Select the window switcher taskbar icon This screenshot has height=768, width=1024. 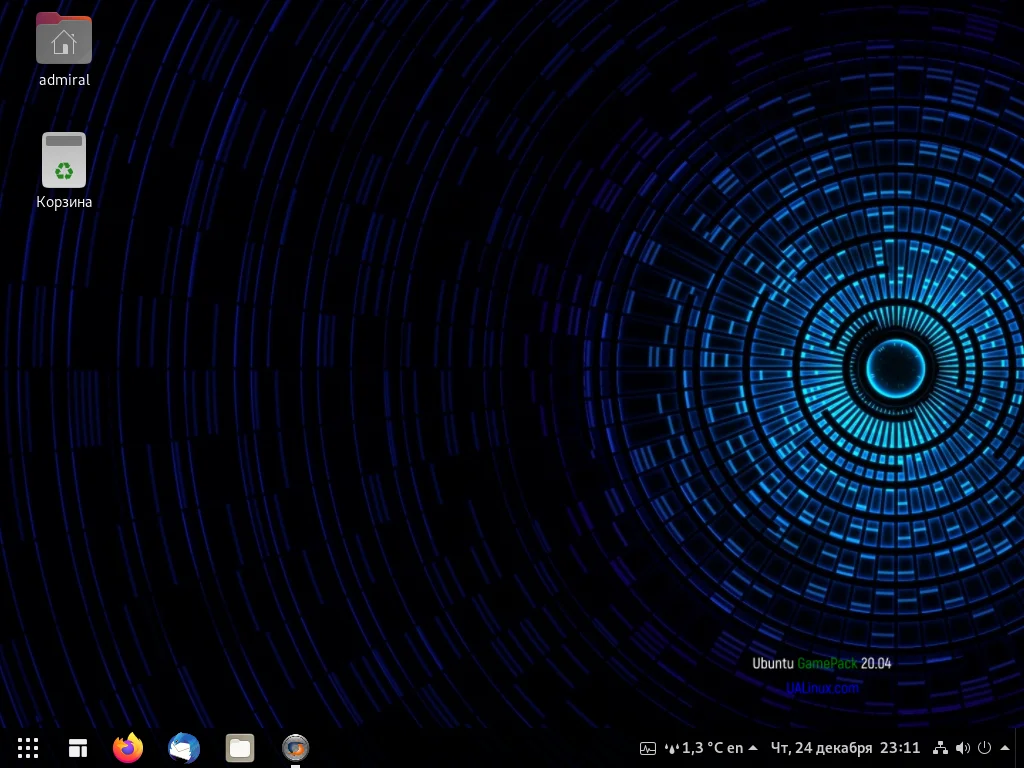click(x=78, y=748)
